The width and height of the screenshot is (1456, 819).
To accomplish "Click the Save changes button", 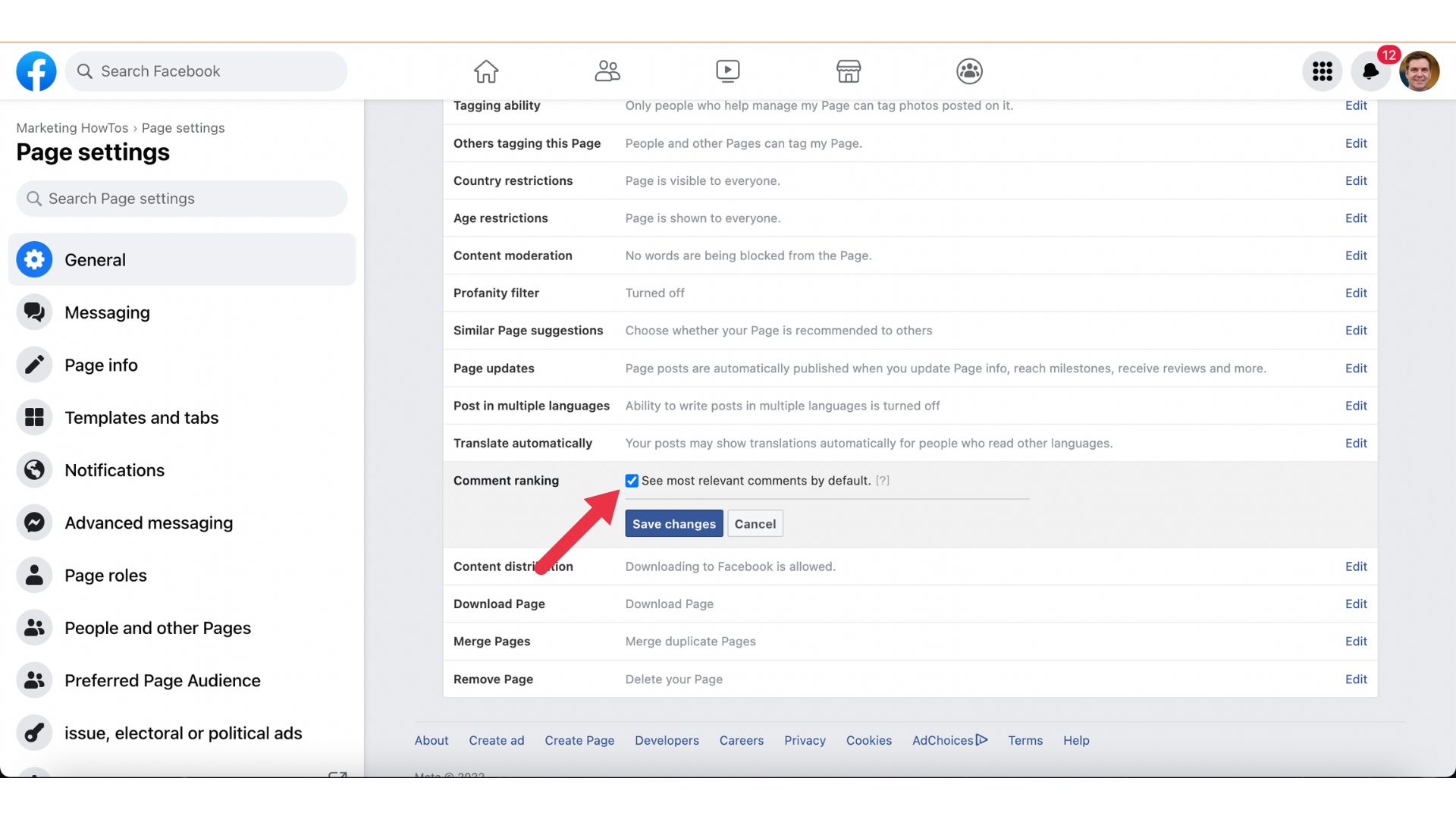I will (673, 523).
